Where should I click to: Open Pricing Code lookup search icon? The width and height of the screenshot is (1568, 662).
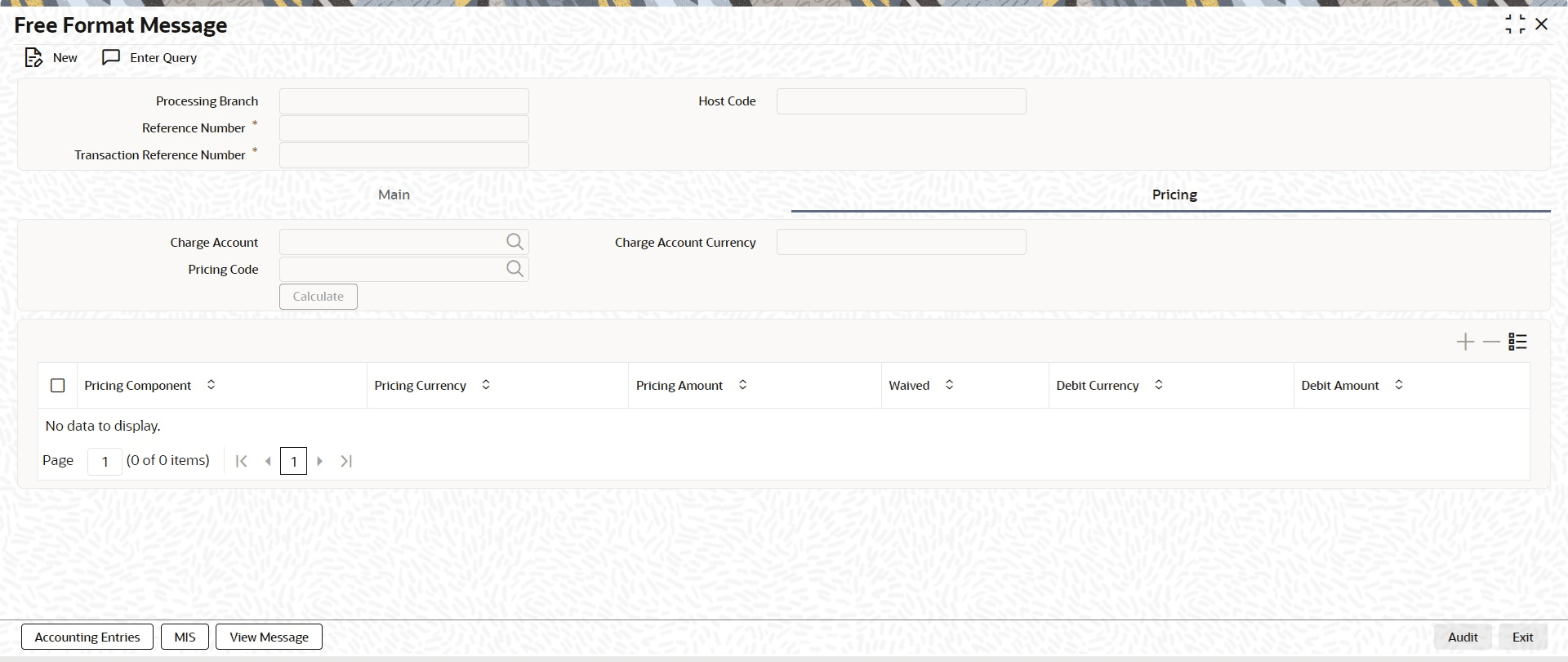pyautogui.click(x=514, y=269)
